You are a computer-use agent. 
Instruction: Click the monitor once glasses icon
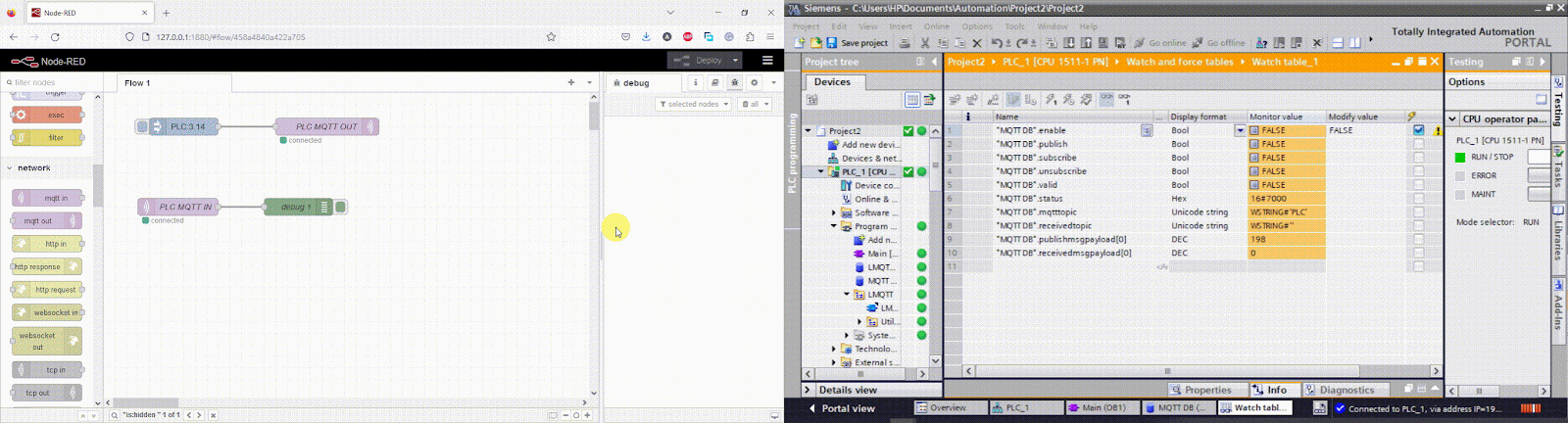(1125, 99)
